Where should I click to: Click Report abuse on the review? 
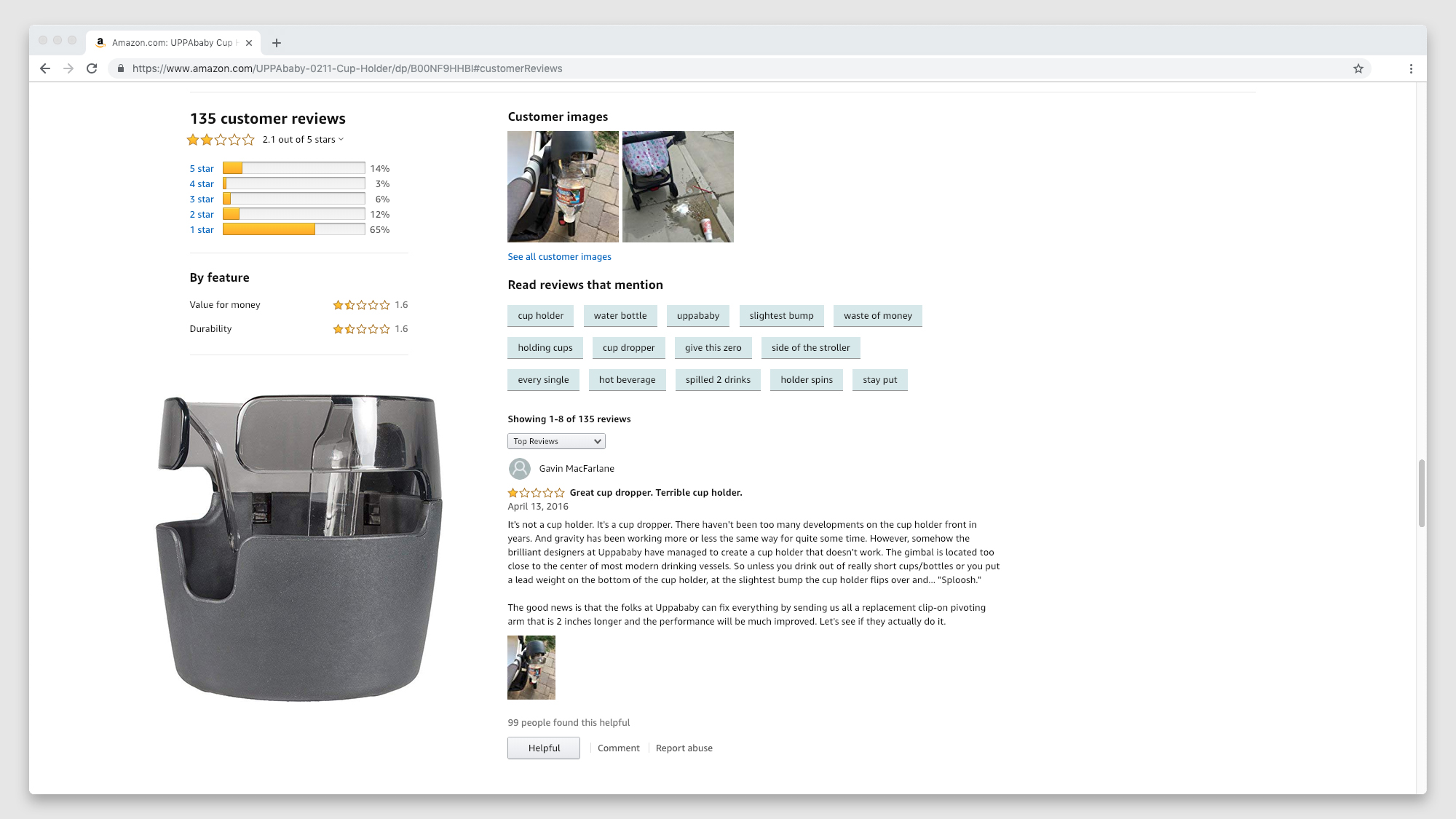pos(684,748)
